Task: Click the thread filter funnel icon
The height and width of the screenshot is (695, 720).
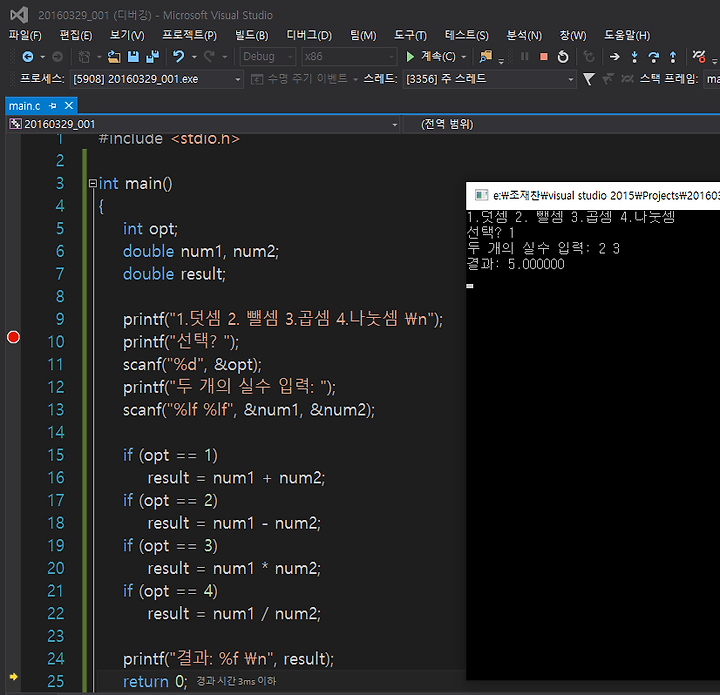Action: click(589, 79)
